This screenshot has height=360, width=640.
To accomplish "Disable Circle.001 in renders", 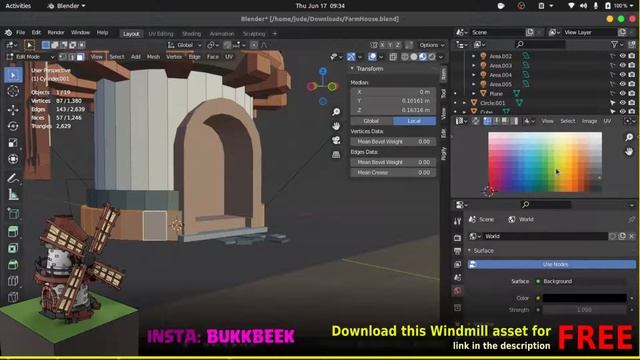I will (x=631, y=103).
